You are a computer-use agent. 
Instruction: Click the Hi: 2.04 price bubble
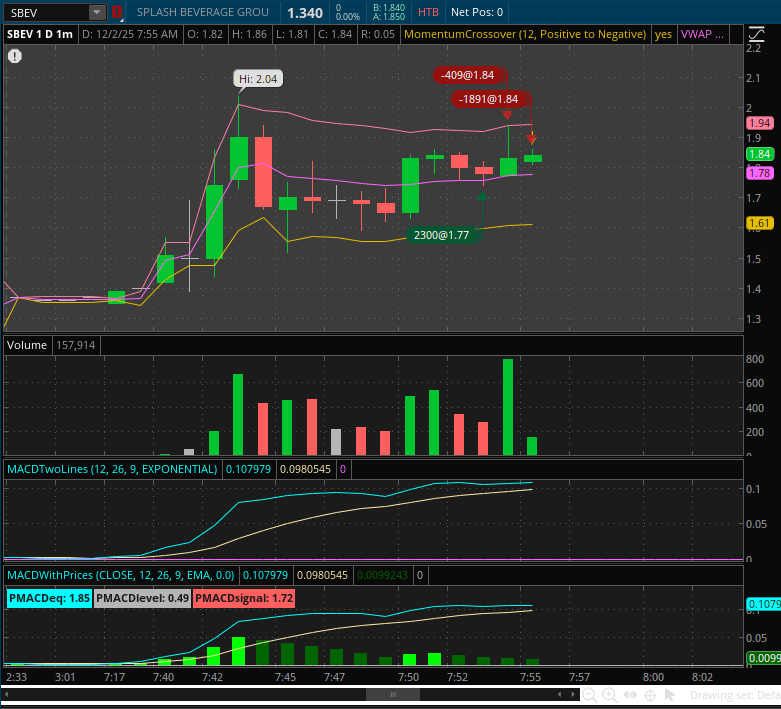[x=258, y=79]
